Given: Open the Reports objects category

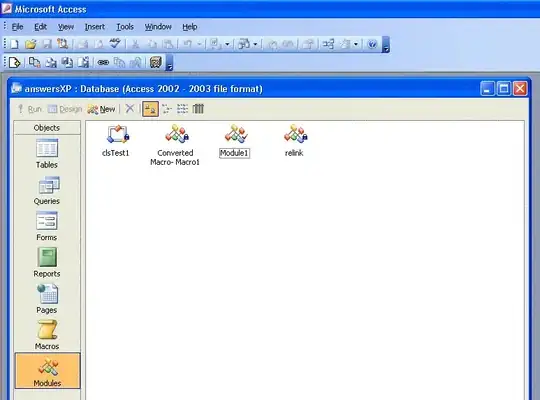Looking at the screenshot, I should point(47,263).
